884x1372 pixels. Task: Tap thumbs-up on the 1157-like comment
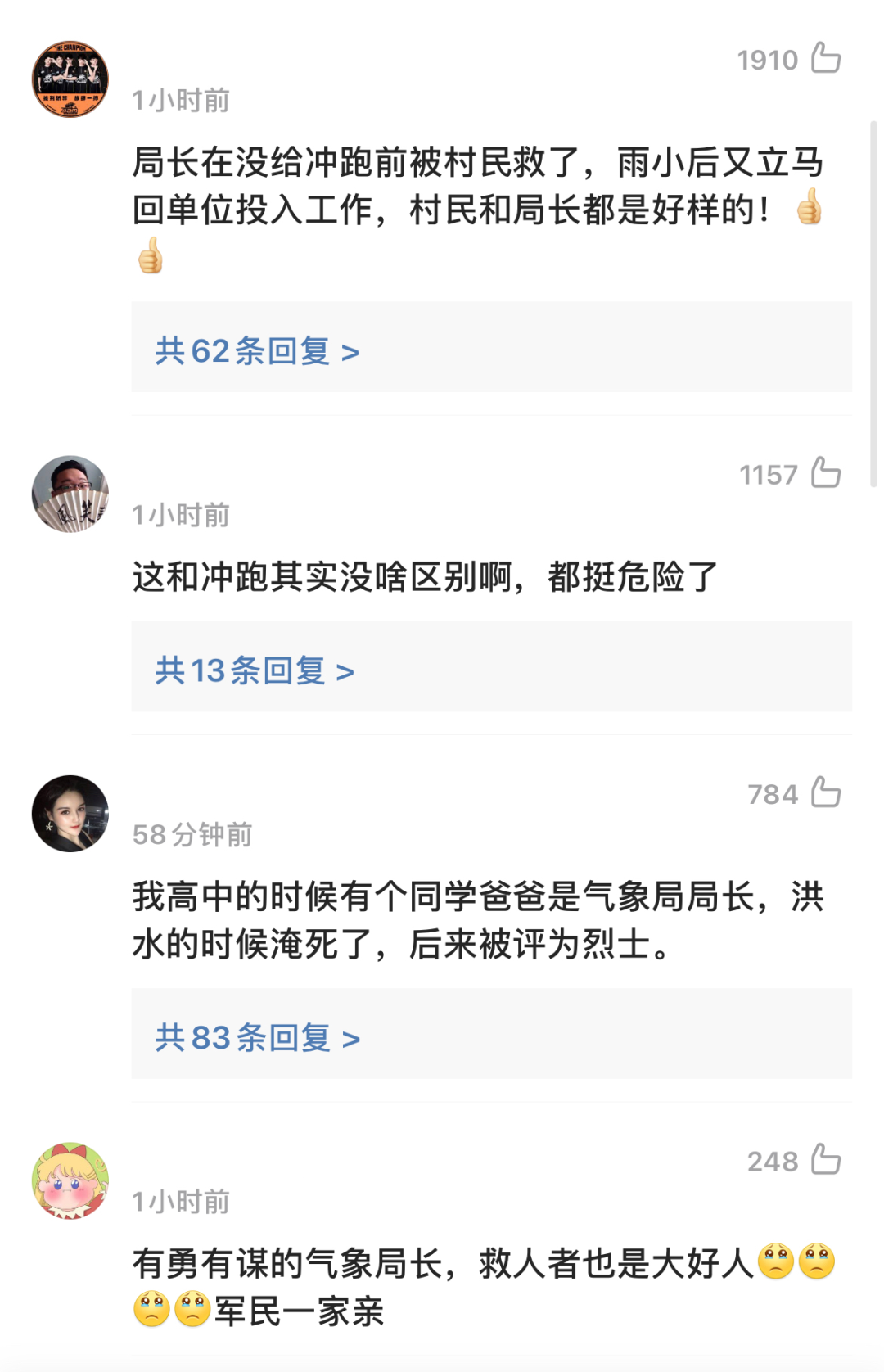(825, 473)
